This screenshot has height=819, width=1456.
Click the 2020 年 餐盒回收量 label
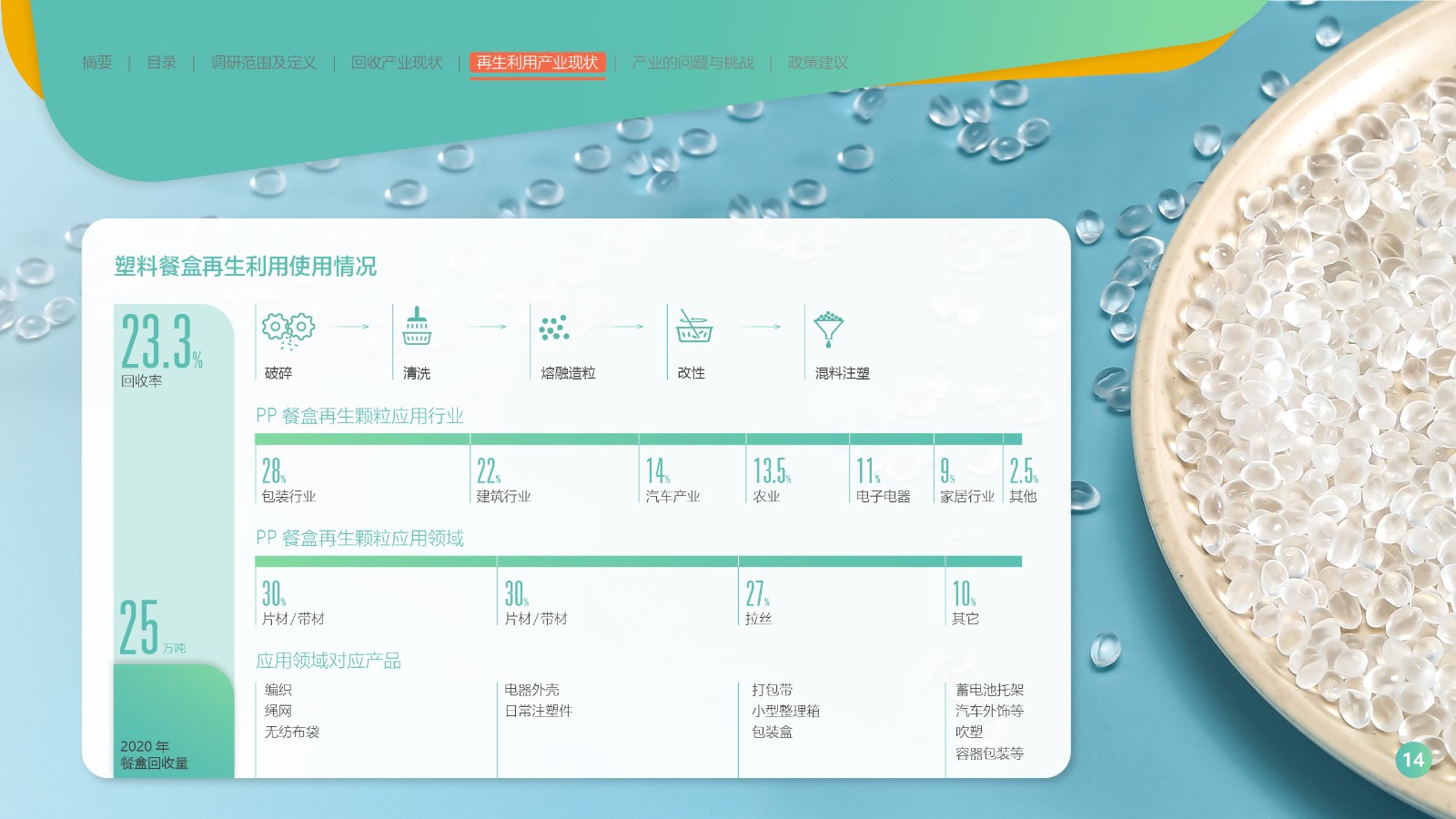[154, 754]
